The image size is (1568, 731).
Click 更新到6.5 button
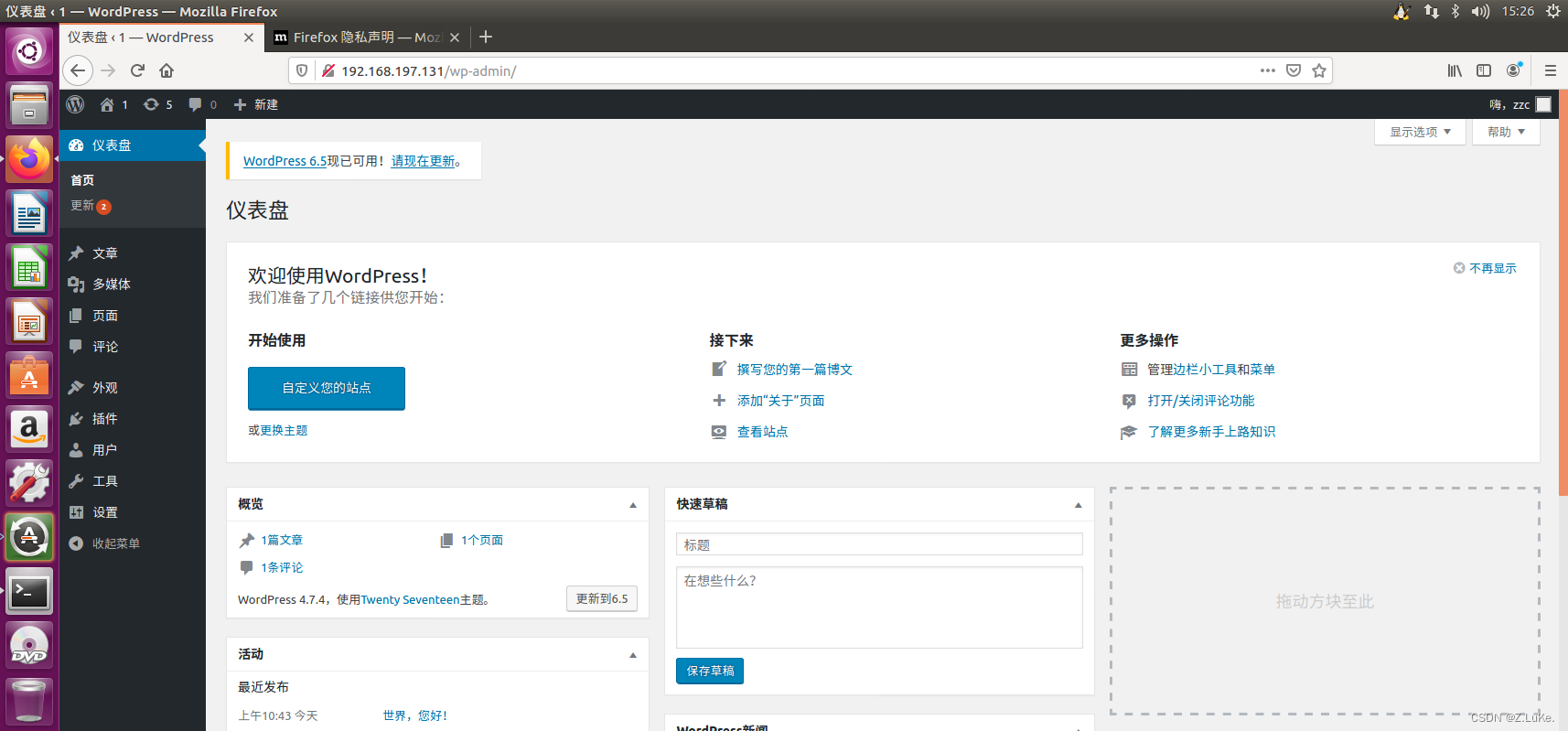click(602, 599)
